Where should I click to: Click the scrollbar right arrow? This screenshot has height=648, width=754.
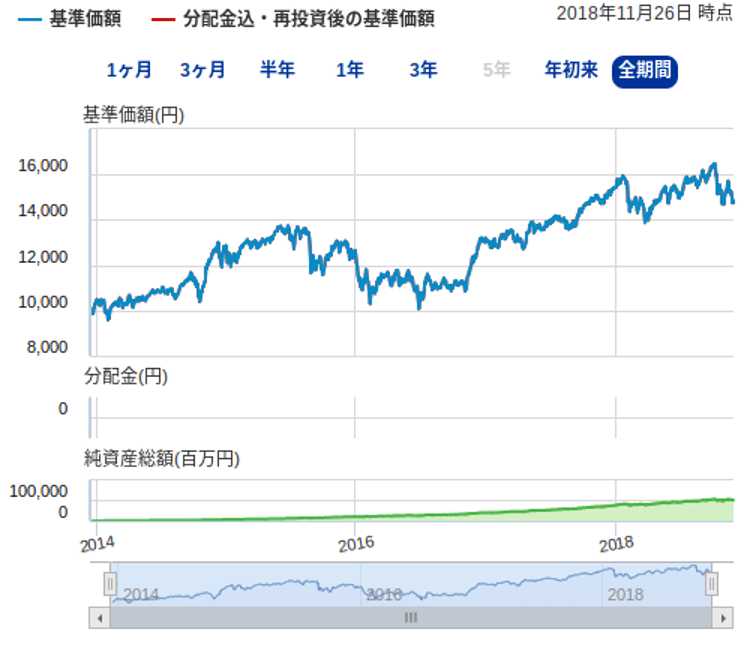click(723, 618)
